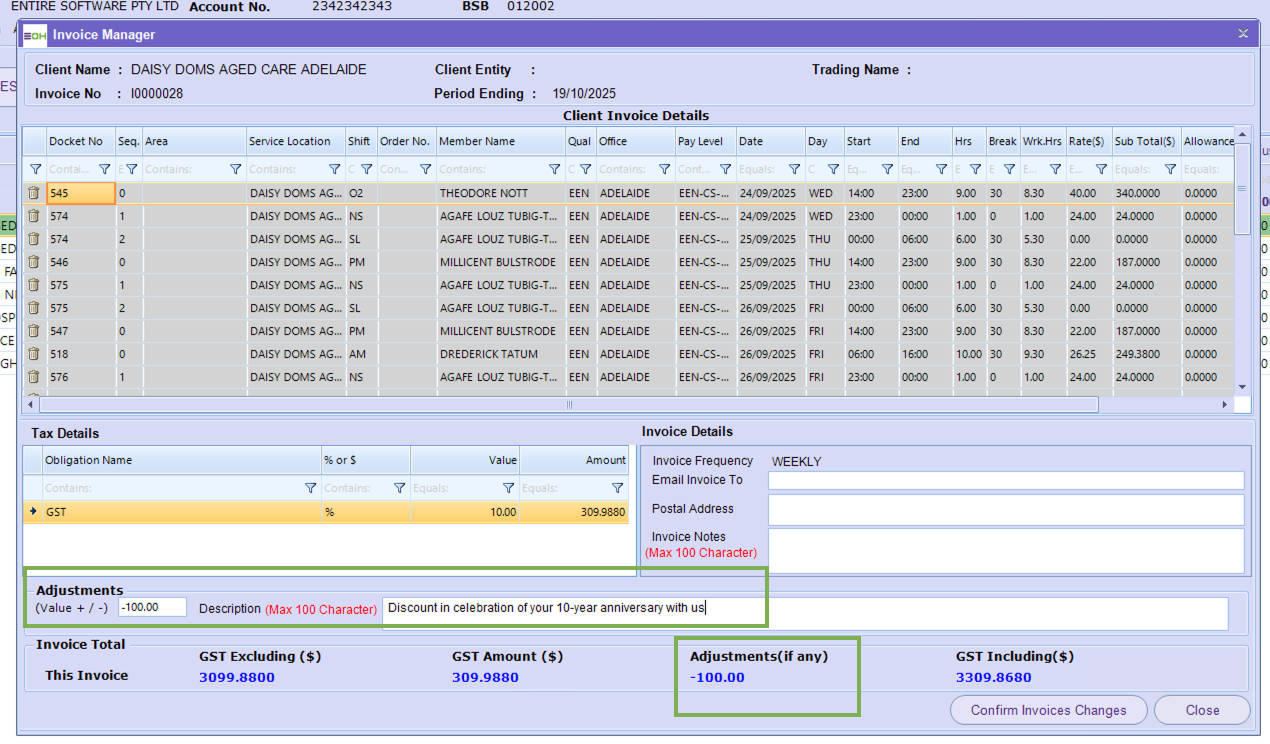Viewport: 1270px width, 744px height.
Task: Click the adjustment Description text field
Action: tap(804, 613)
